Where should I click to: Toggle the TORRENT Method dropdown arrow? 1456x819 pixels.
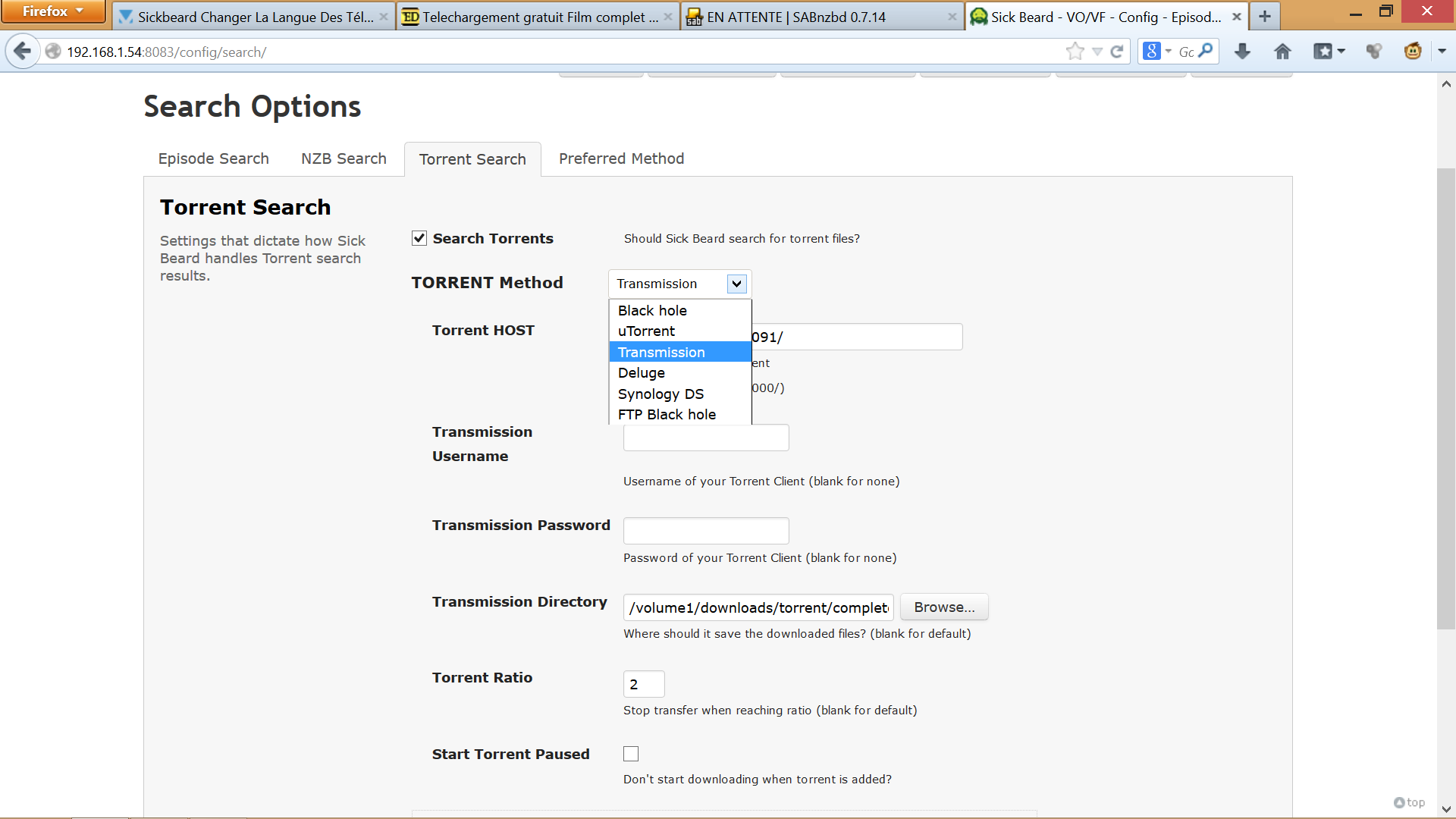coord(736,284)
